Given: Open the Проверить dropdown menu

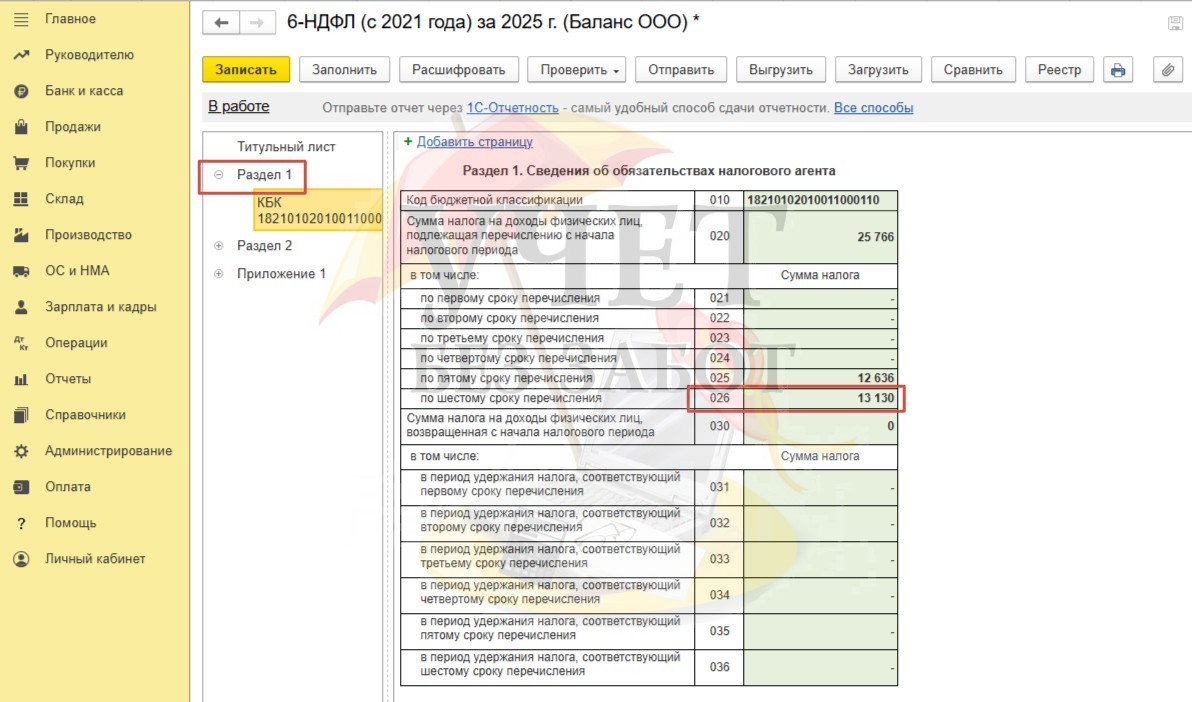Looking at the screenshot, I should click(580, 70).
